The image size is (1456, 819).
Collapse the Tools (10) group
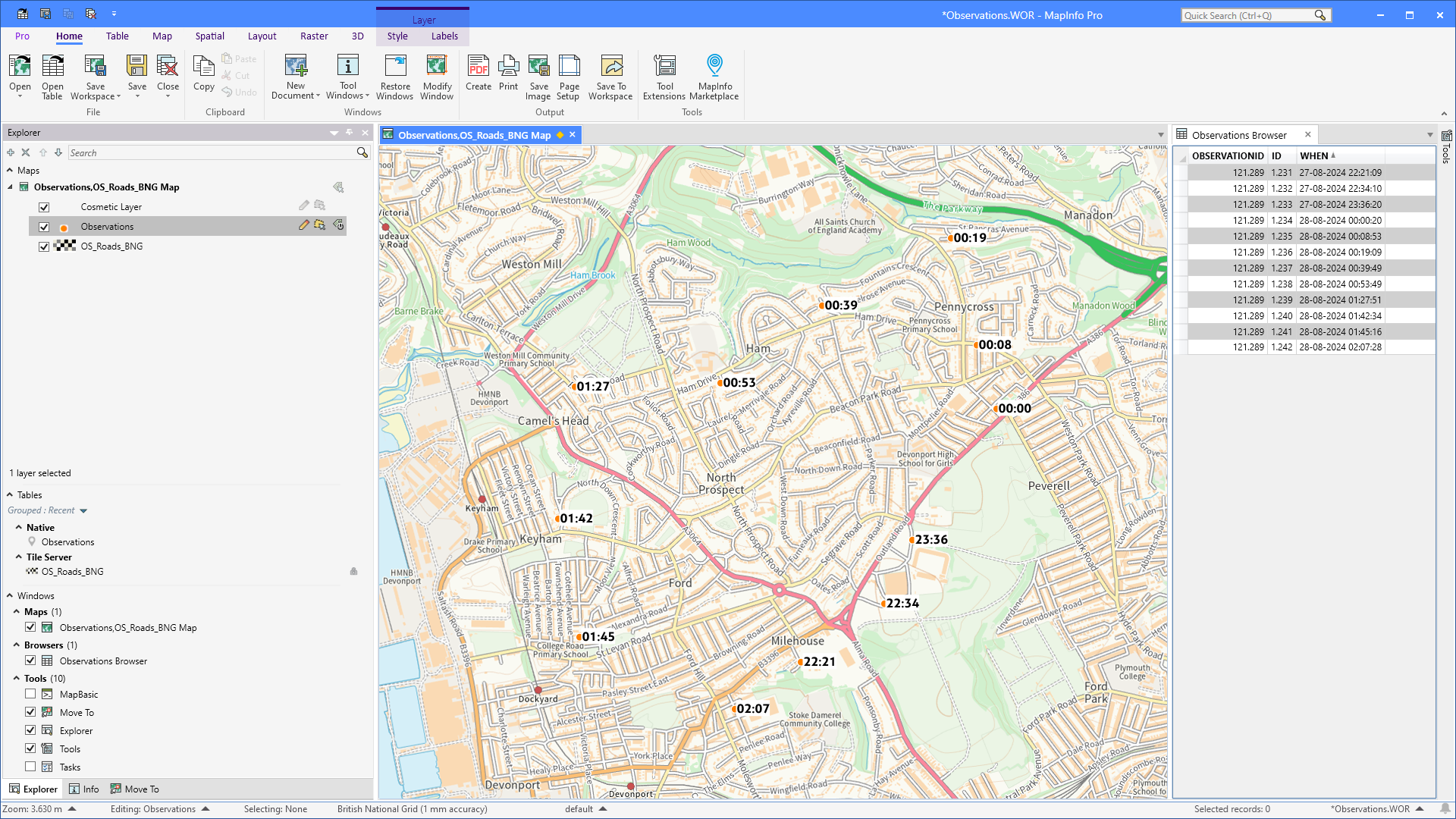pos(17,678)
